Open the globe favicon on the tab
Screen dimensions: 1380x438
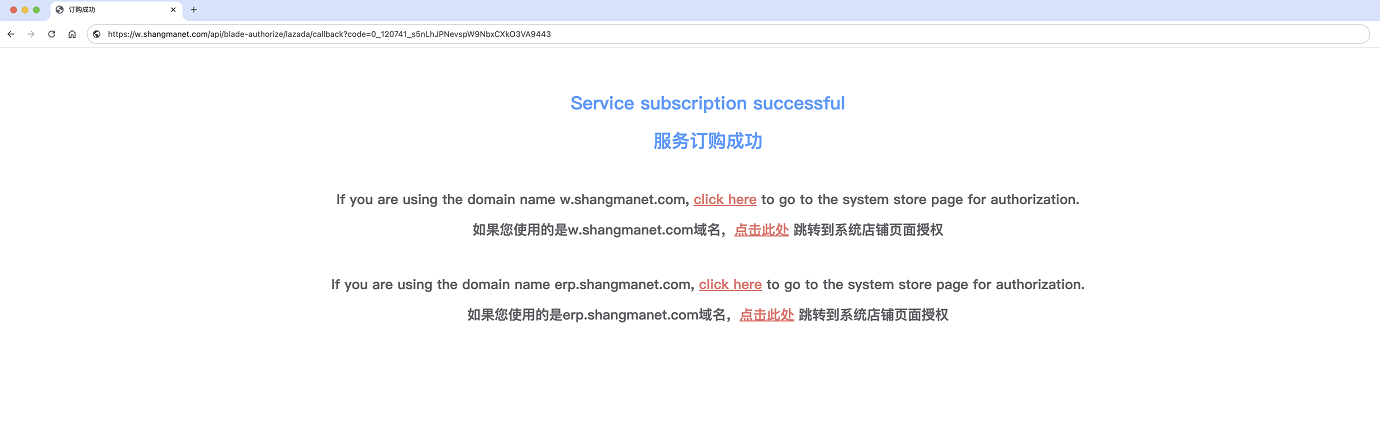coord(60,10)
